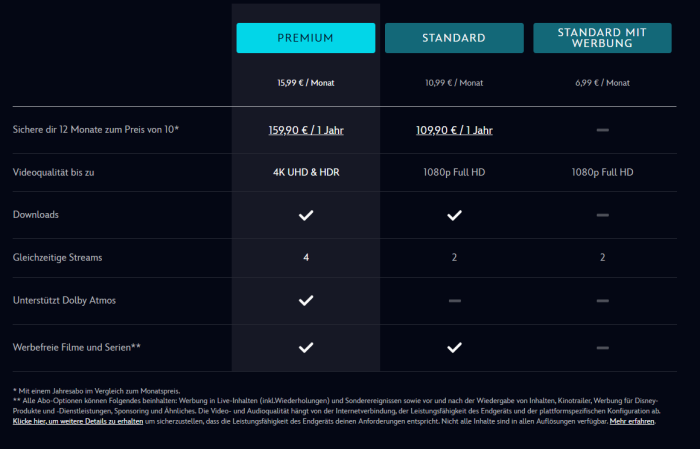Image resolution: width=700 pixels, height=449 pixels.
Task: Pick the Standard mit Werbung plan
Action: point(602,38)
